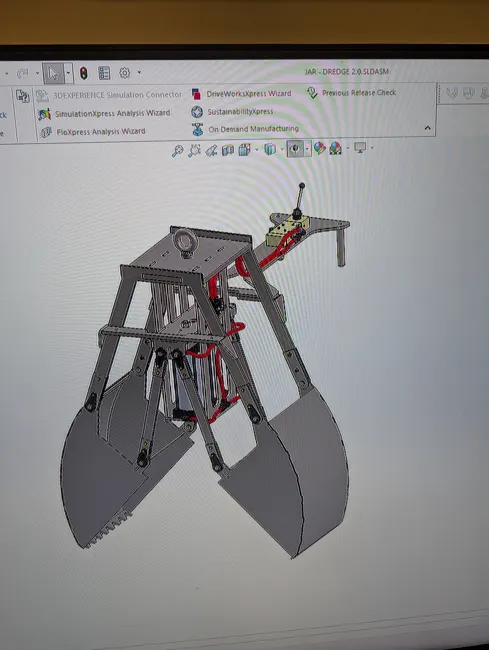This screenshot has width=489, height=650.
Task: Open the View Orientation cube icon
Action: click(x=244, y=149)
